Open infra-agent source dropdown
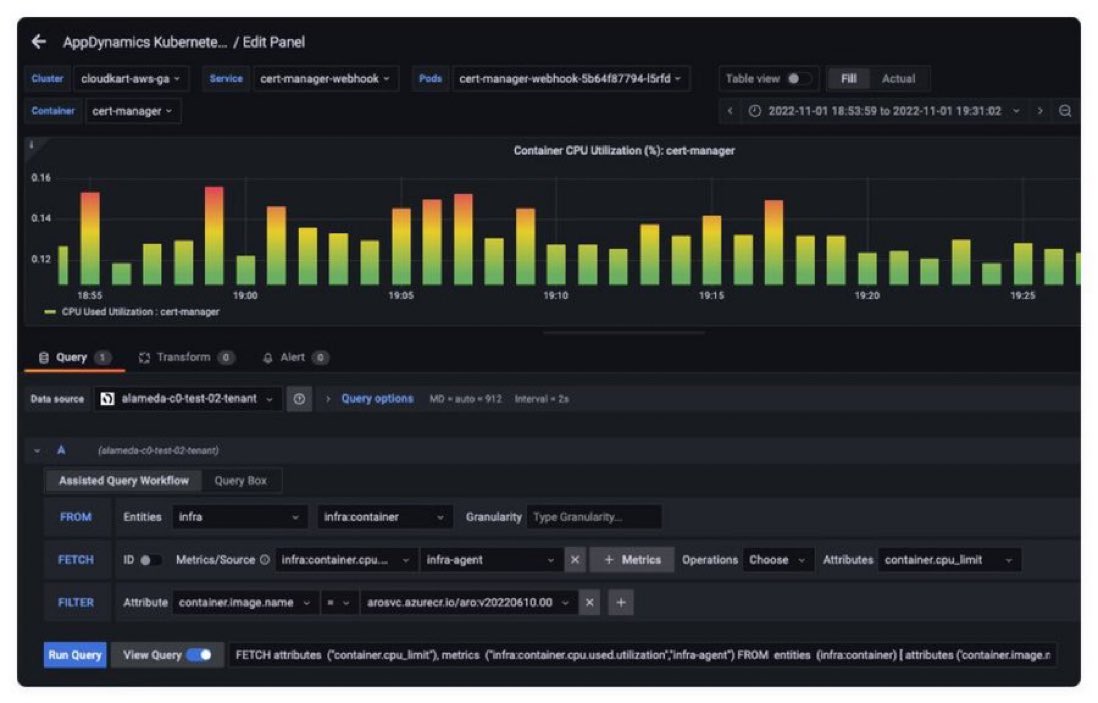The height and width of the screenshot is (703, 1098). click(x=491, y=559)
